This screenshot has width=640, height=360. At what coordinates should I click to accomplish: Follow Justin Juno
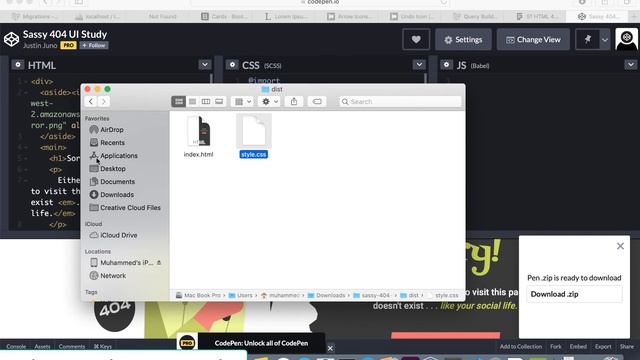[94, 45]
